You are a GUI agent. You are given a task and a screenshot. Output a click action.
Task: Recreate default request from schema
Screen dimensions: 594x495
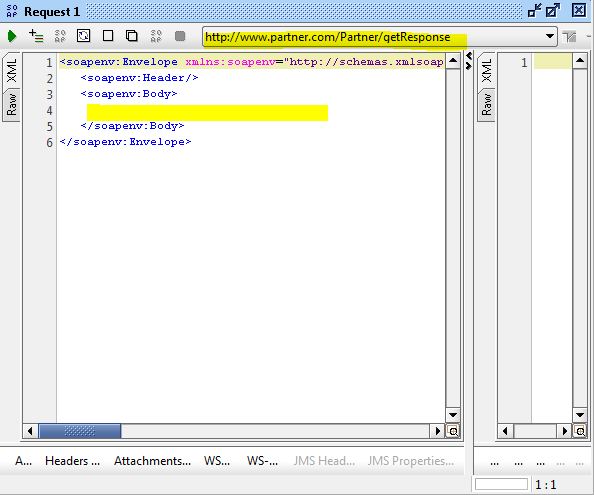[x=83, y=36]
